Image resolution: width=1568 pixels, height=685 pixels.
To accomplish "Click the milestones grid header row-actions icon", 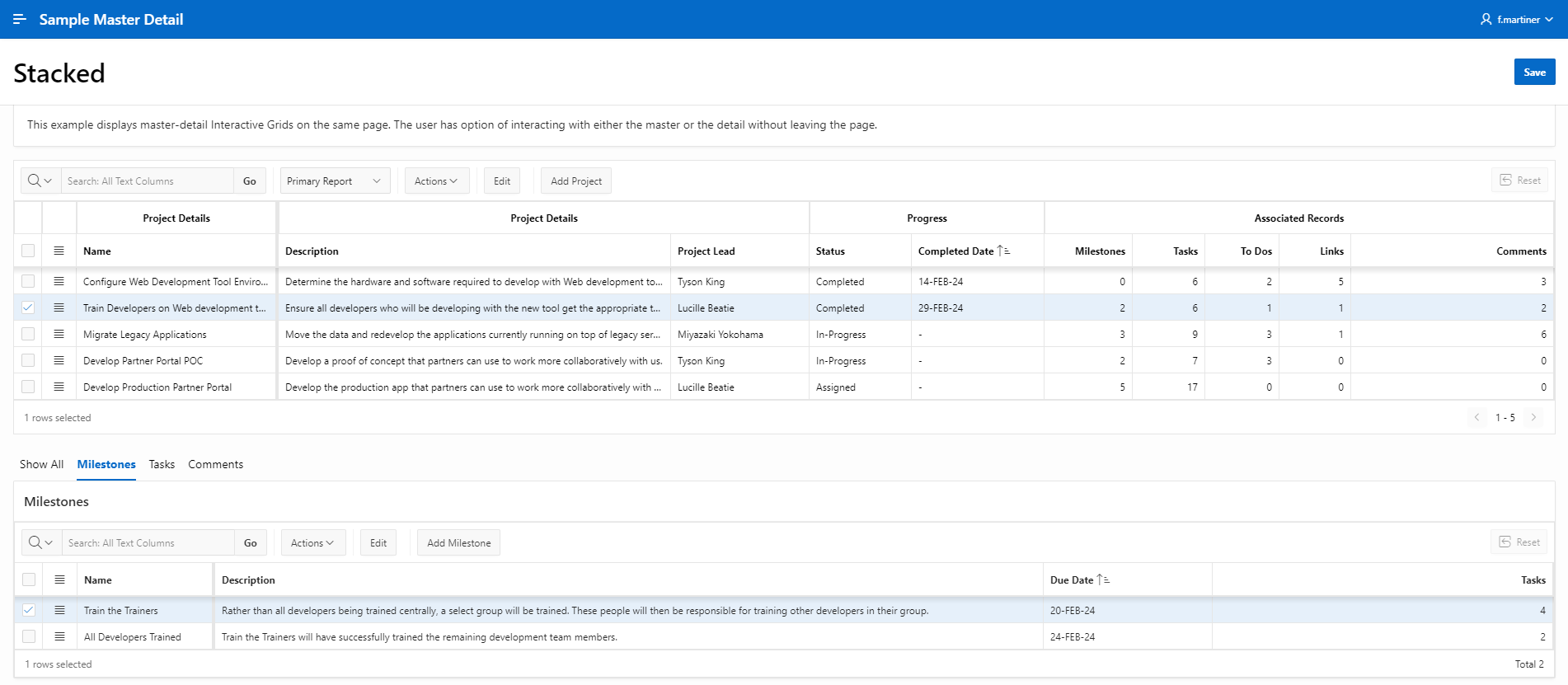I will (59, 579).
